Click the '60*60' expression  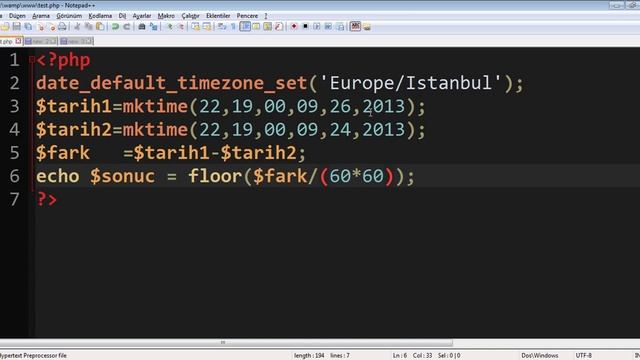[356, 176]
